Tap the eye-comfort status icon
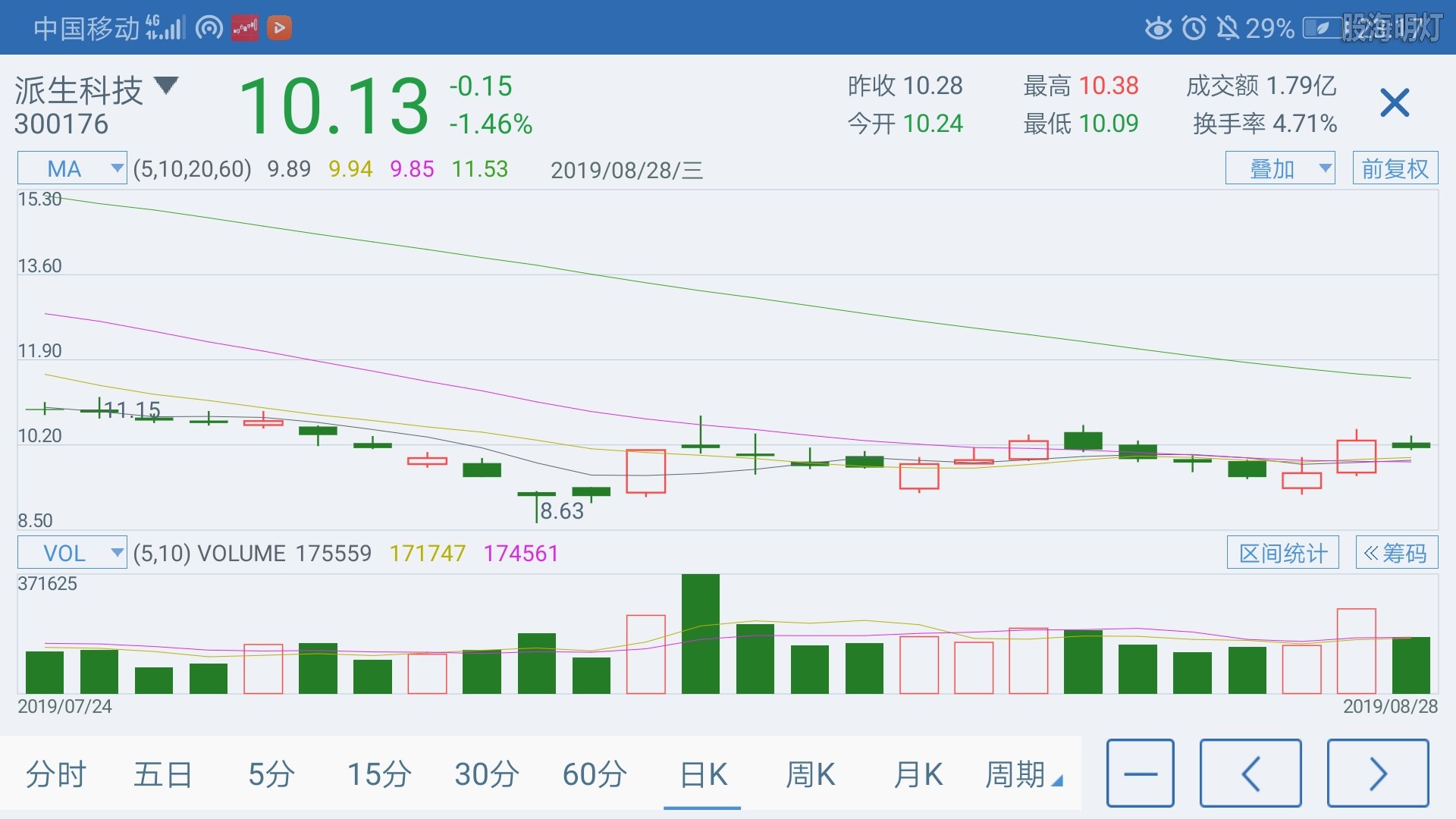 tap(1158, 29)
